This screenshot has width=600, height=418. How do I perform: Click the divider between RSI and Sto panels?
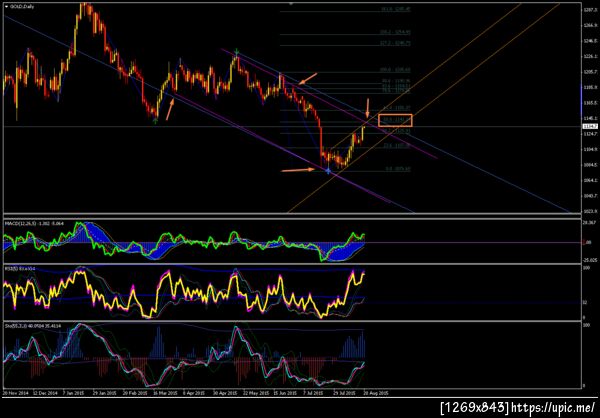click(x=290, y=321)
